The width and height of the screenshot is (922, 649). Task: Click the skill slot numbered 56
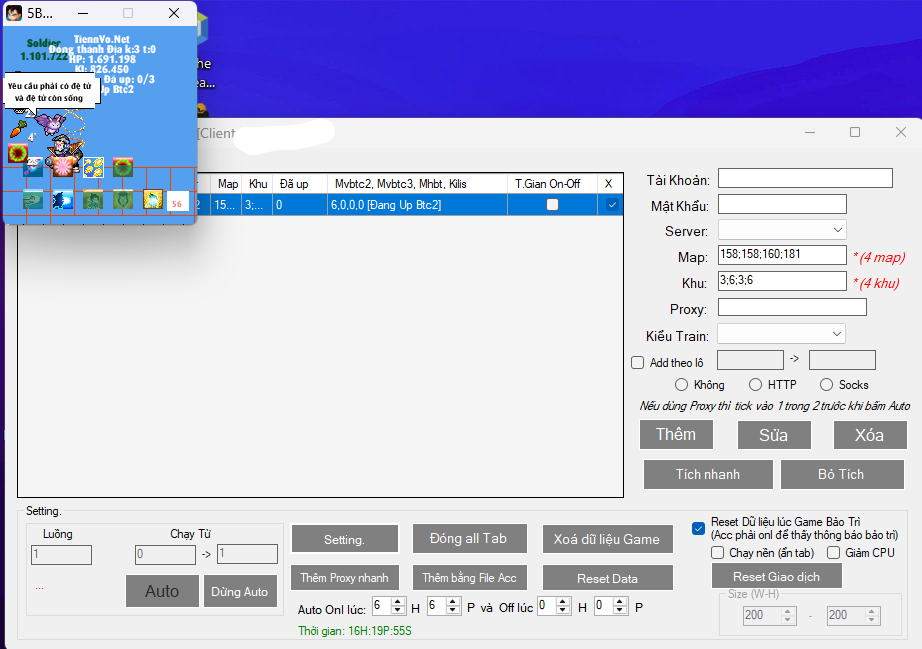point(177,202)
